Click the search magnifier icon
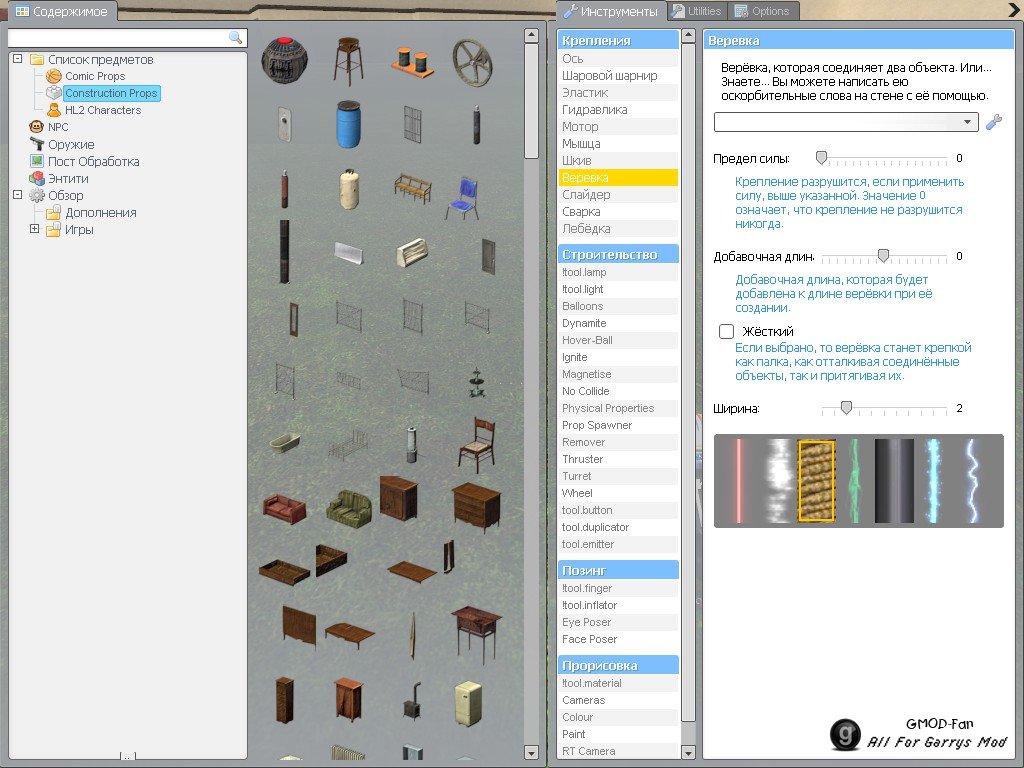This screenshot has width=1024, height=768. coord(236,38)
